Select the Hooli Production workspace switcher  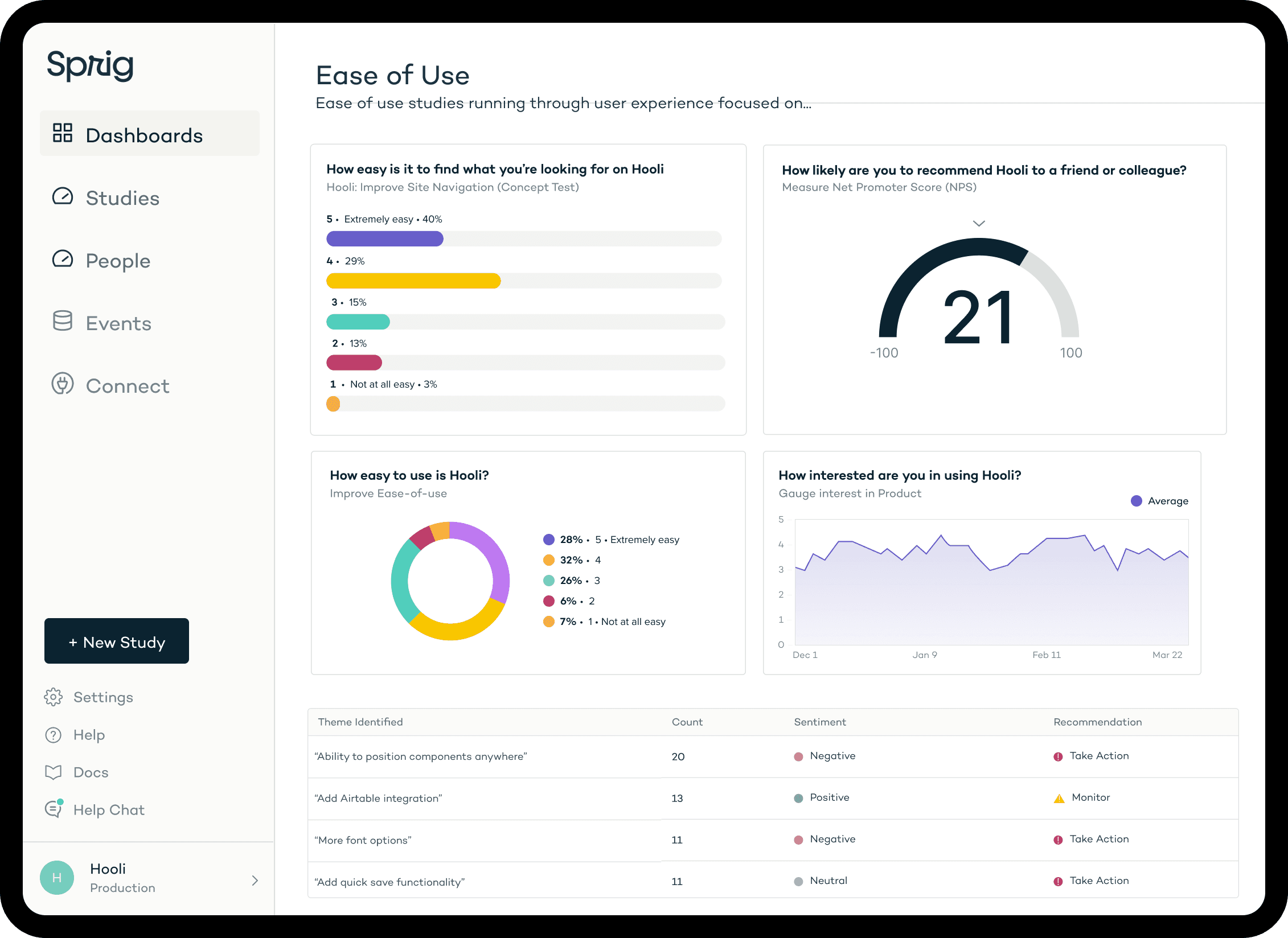[x=149, y=878]
